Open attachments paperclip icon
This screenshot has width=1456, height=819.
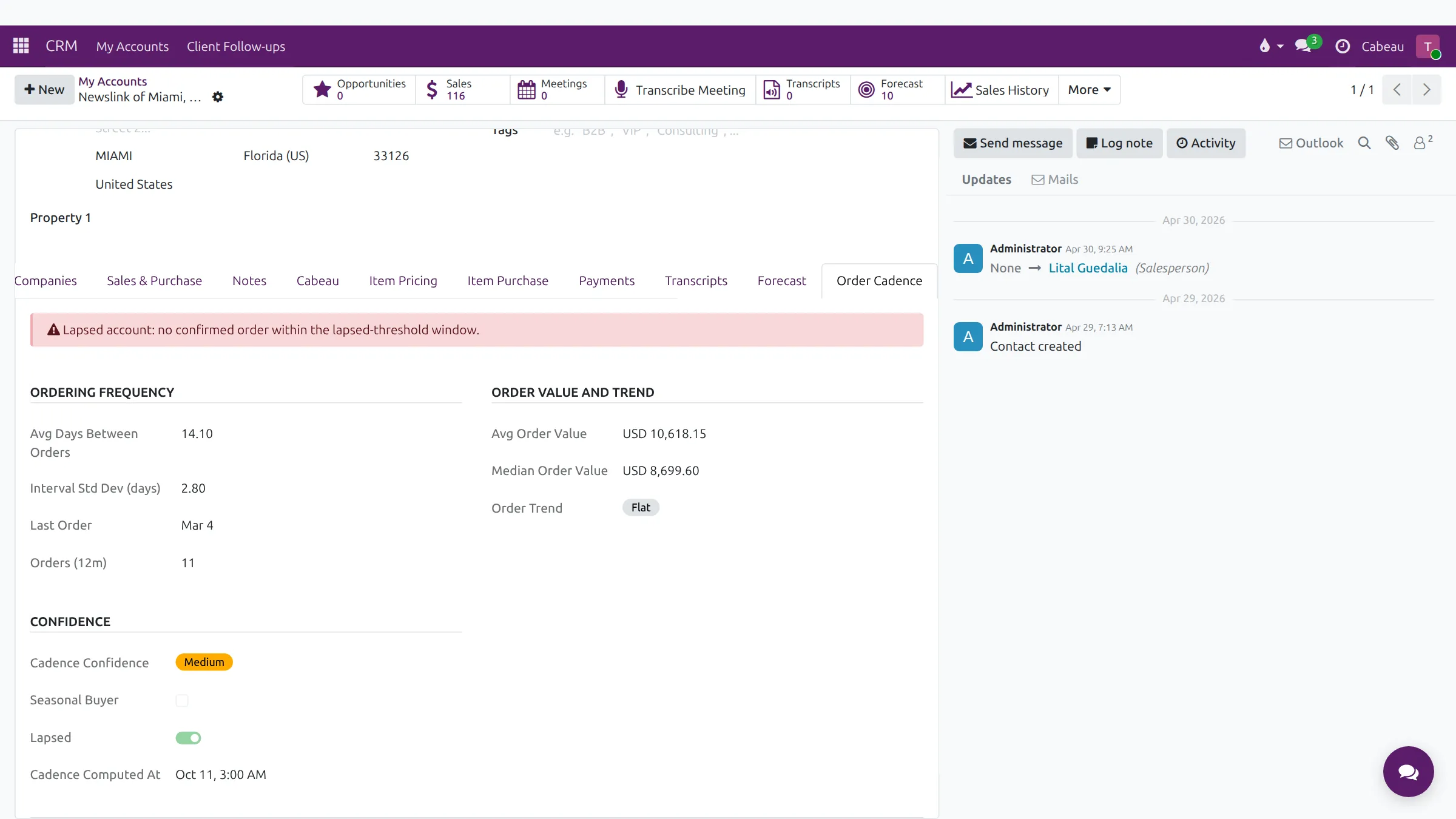1392,143
